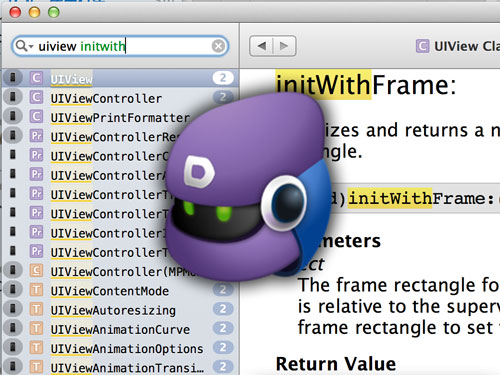500x375 pixels.
Task: Click the iPhone platform icon beside UIViewControllerRe
Action: [x=13, y=136]
